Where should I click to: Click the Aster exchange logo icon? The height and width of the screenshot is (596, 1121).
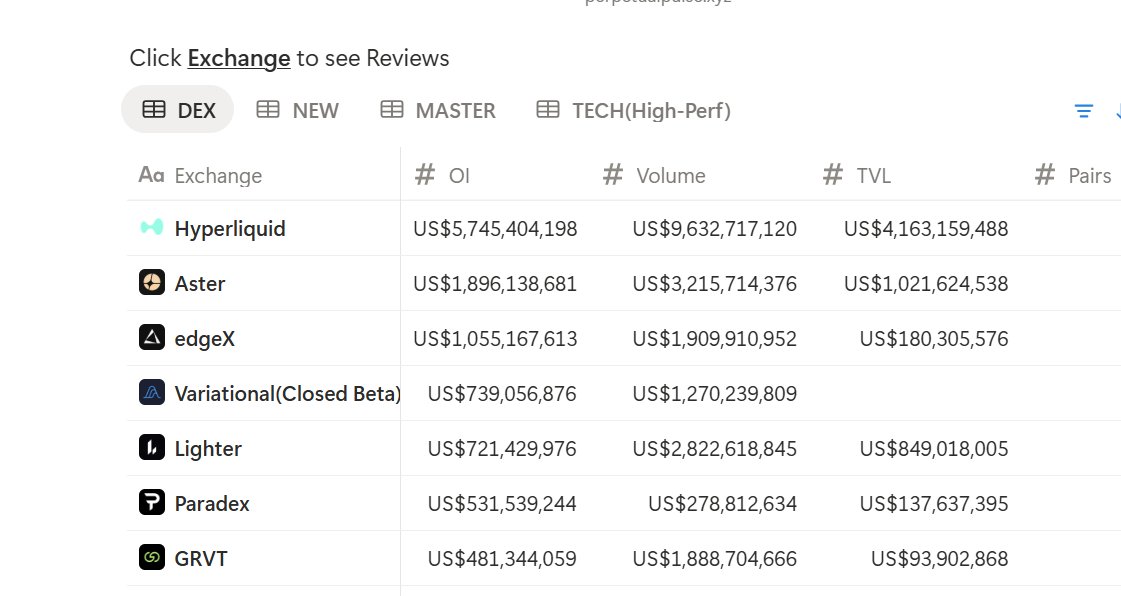coord(151,283)
